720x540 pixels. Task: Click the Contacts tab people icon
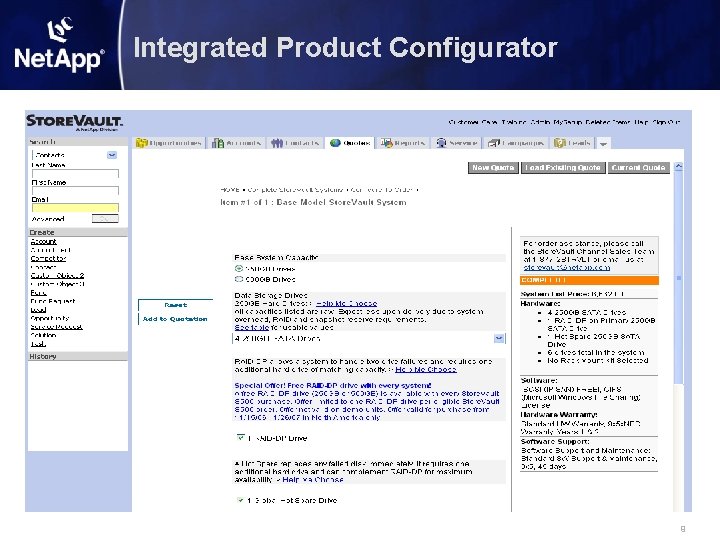[x=277, y=143]
